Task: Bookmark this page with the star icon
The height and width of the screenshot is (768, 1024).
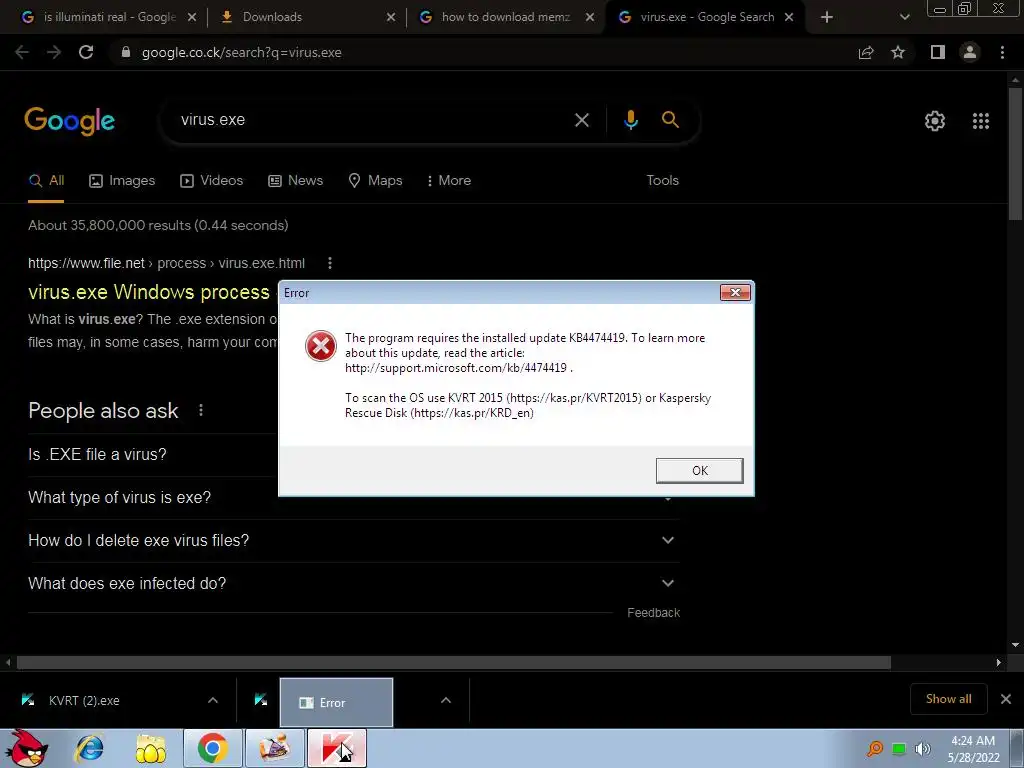Action: (898, 52)
